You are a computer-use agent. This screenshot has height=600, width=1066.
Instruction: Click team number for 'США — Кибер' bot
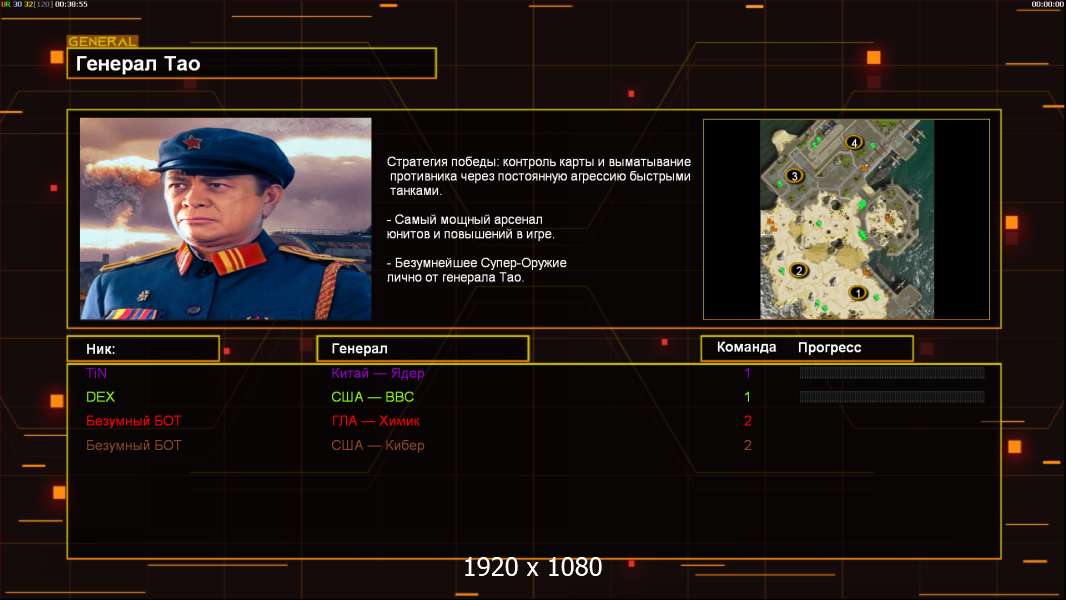point(748,446)
